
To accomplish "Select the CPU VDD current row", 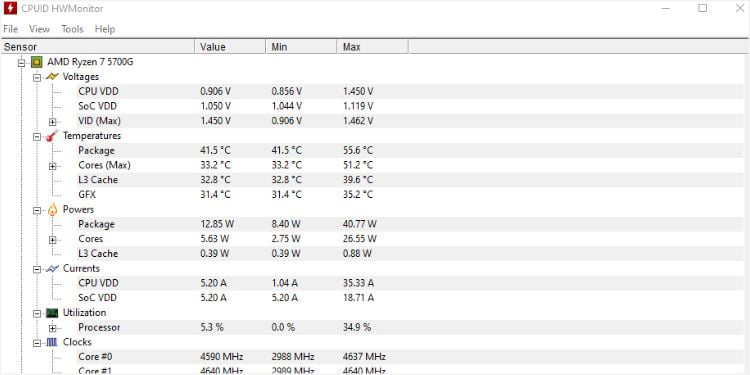I will click(x=410, y=284).
